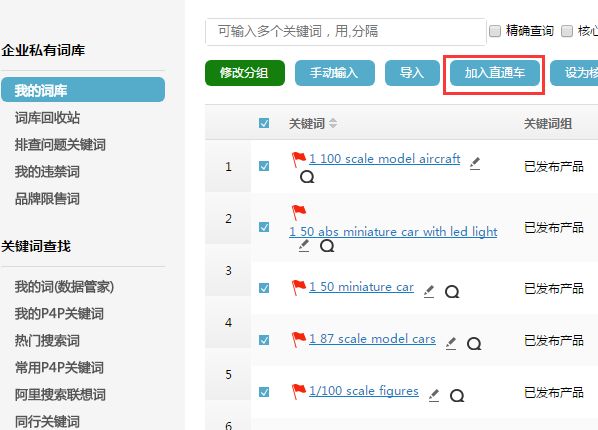Viewport: 598px width, 430px height.
Task: Open 词库回收站 in sidebar
Action: [x=47, y=118]
